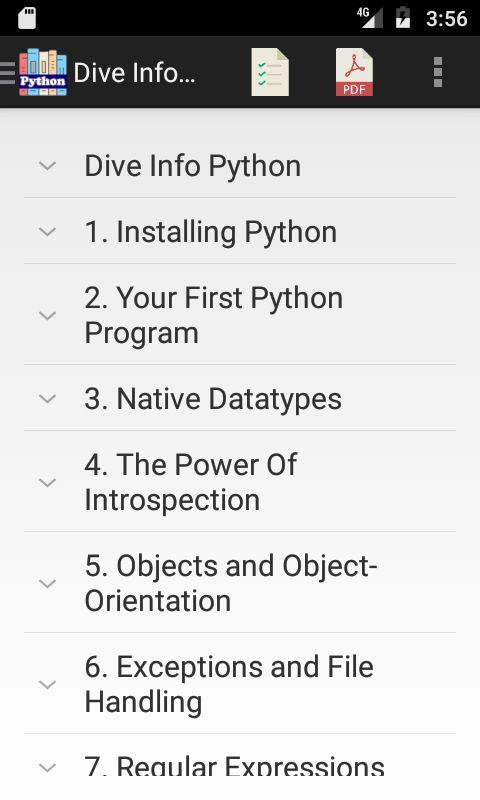Viewport: 480px width, 800px height.
Task: Open the 1. Installing Python chapter title
Action: (x=211, y=232)
